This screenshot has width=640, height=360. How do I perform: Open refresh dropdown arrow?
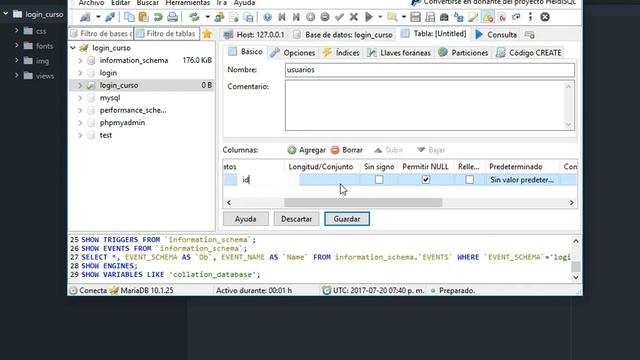click(207, 17)
